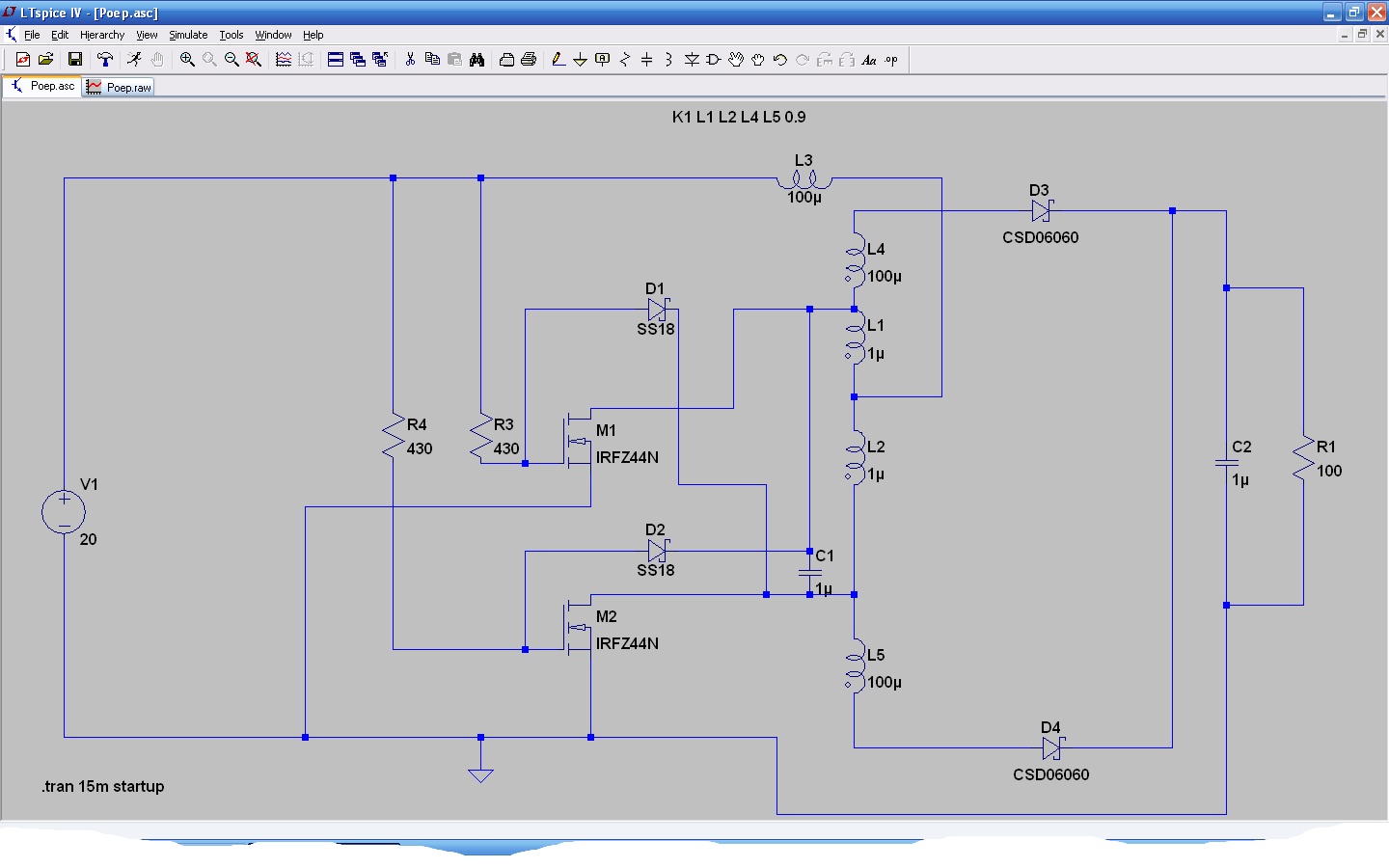The width and height of the screenshot is (1389, 868).
Task: Open the Control Panel hammer icon
Action: (x=105, y=60)
